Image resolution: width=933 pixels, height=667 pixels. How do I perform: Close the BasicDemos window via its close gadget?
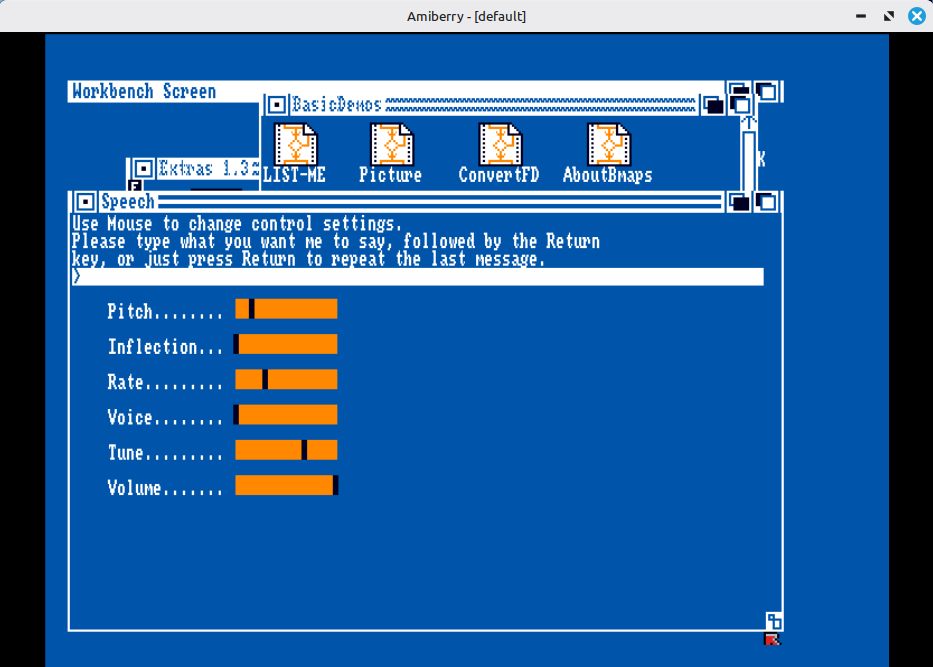(276, 105)
